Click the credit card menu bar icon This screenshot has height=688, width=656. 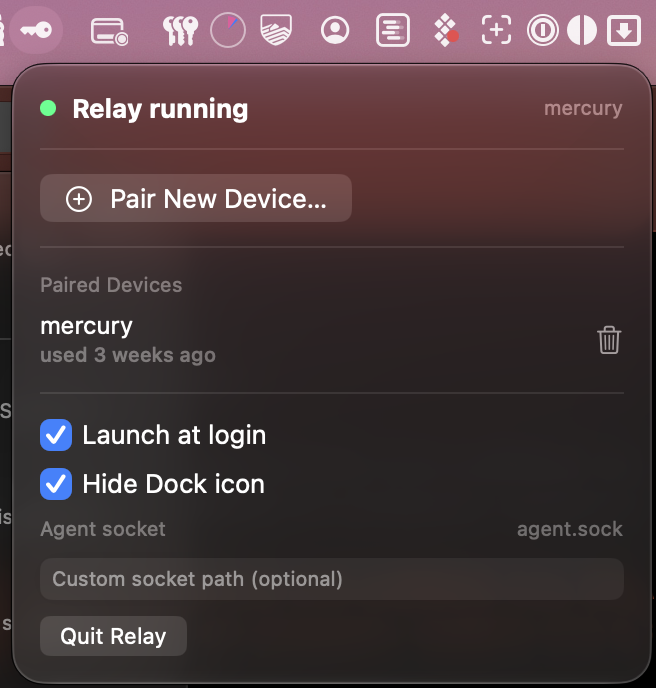[x=109, y=31]
